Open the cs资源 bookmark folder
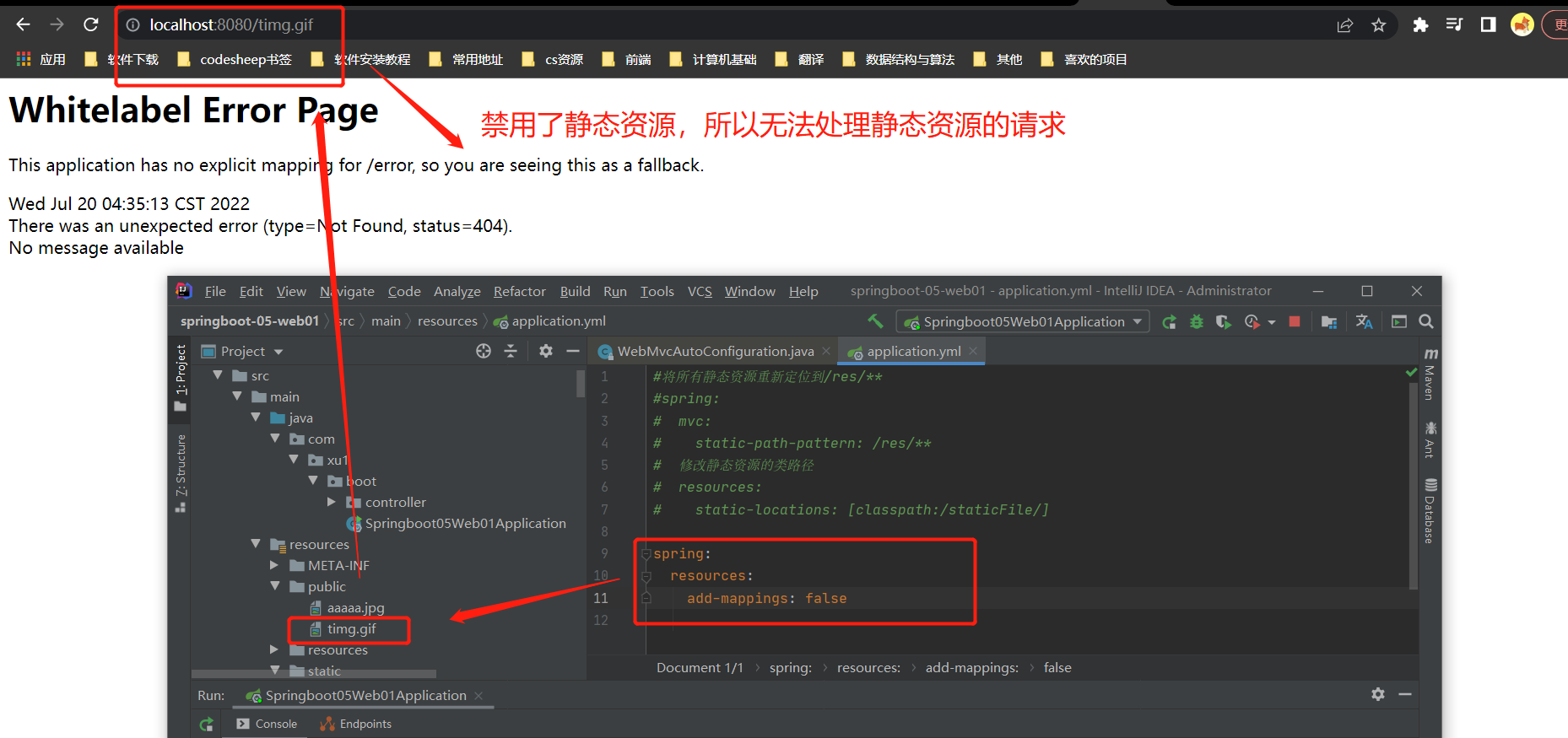 (553, 59)
